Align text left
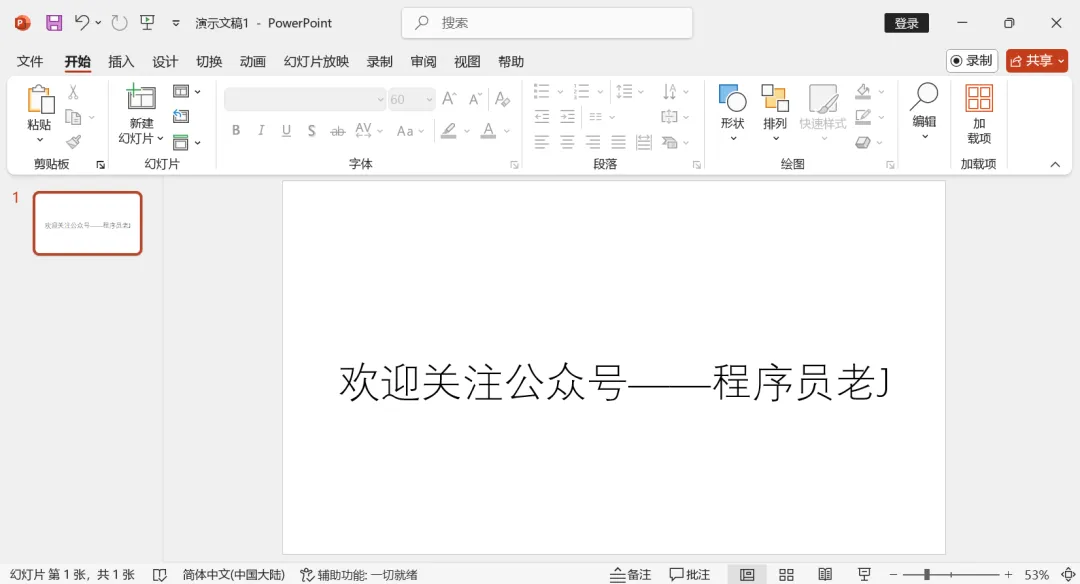The height and width of the screenshot is (584, 1080). pyautogui.click(x=542, y=143)
